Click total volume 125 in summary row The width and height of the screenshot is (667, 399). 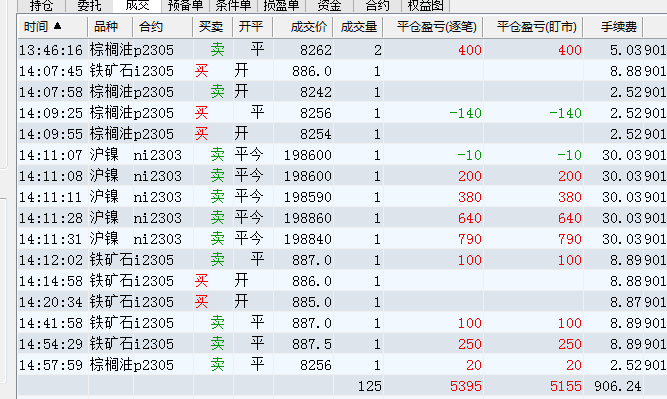click(x=370, y=386)
